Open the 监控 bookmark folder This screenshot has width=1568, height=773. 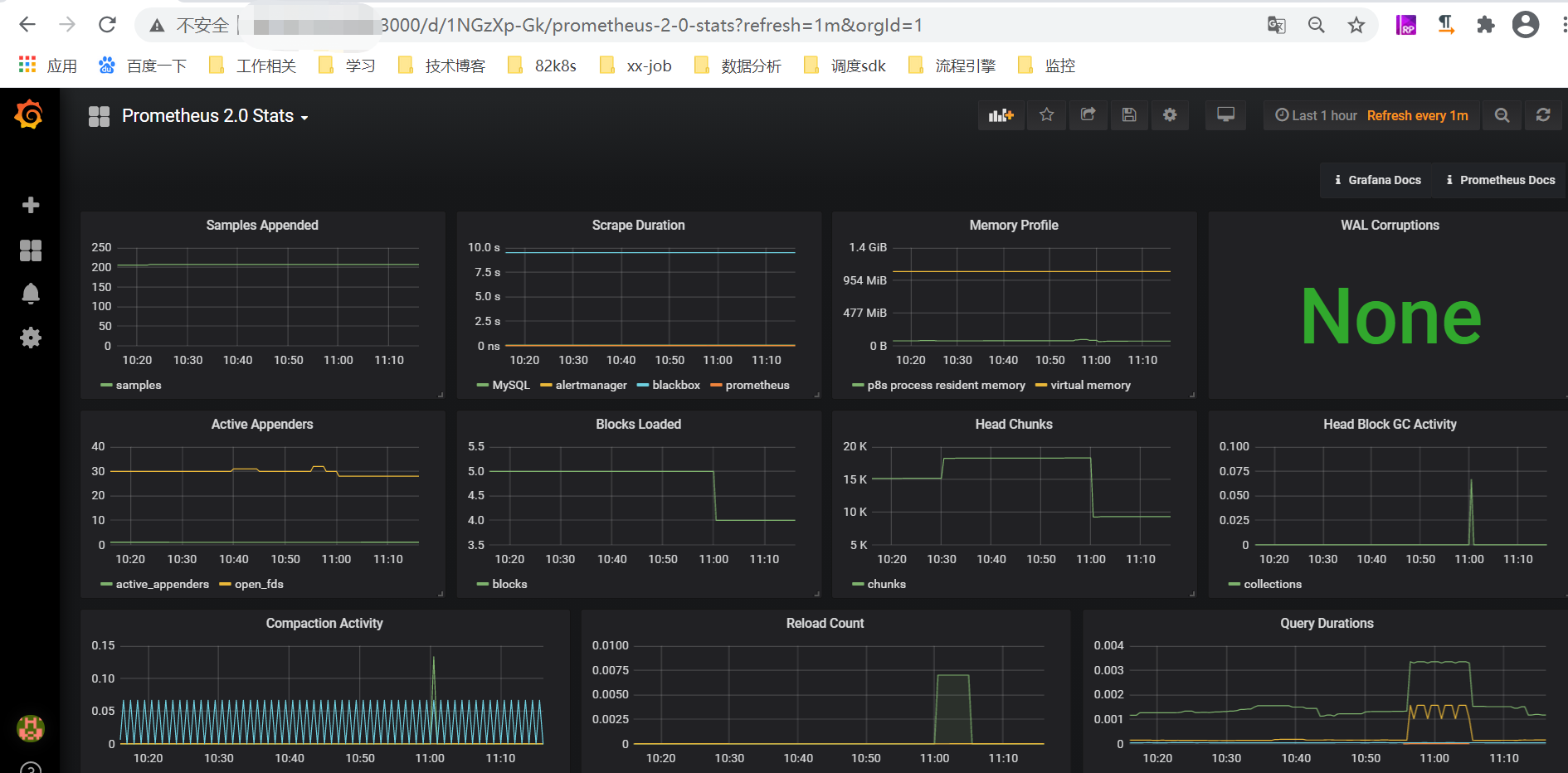tap(1046, 66)
